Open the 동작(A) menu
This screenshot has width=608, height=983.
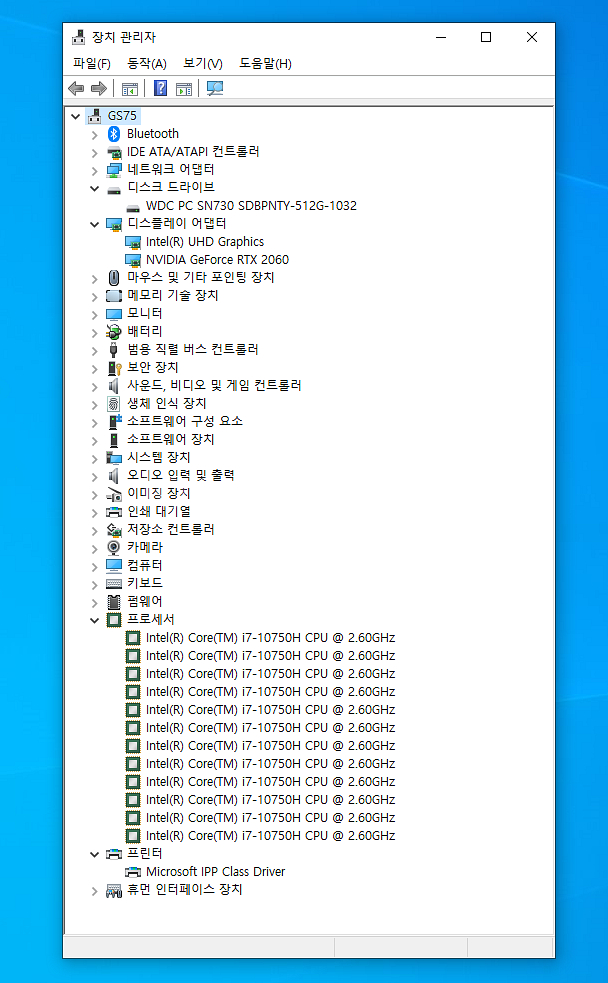click(147, 63)
